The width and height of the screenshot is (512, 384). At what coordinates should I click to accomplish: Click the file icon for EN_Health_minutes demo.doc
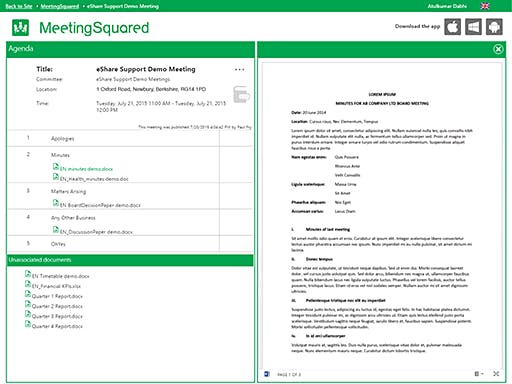(x=56, y=177)
